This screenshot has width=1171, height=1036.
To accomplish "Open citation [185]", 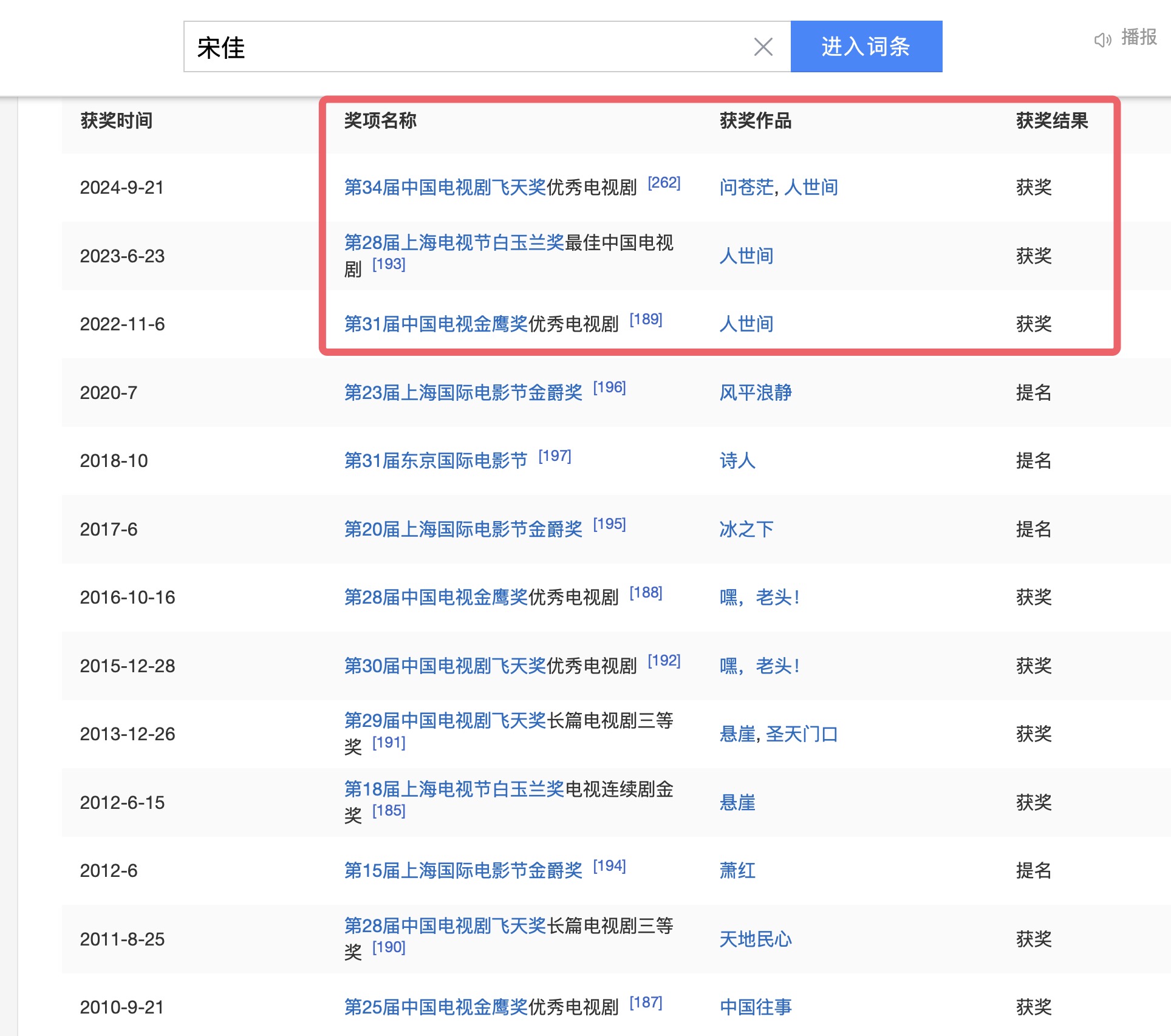I will pyautogui.click(x=389, y=811).
